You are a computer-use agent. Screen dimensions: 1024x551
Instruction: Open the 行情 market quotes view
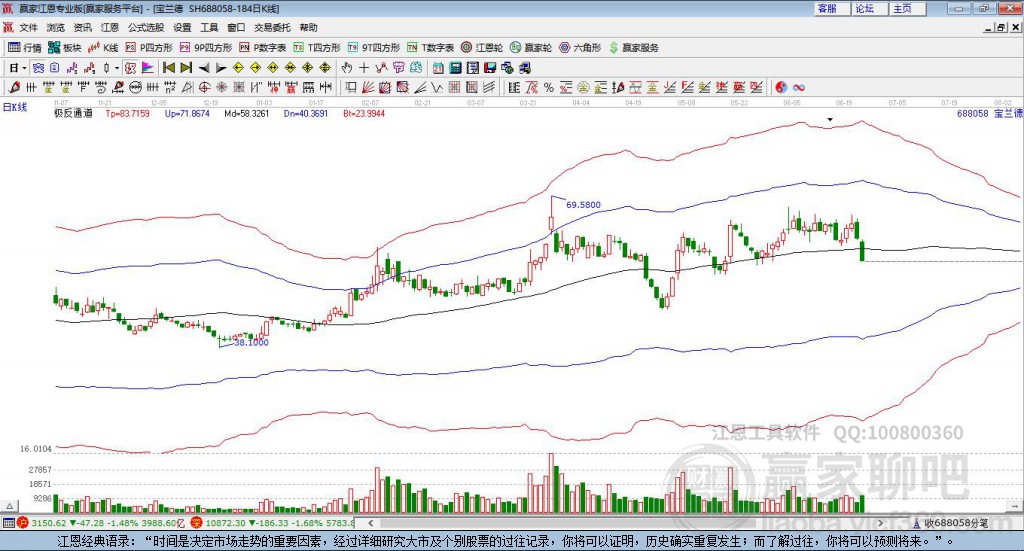[24, 48]
